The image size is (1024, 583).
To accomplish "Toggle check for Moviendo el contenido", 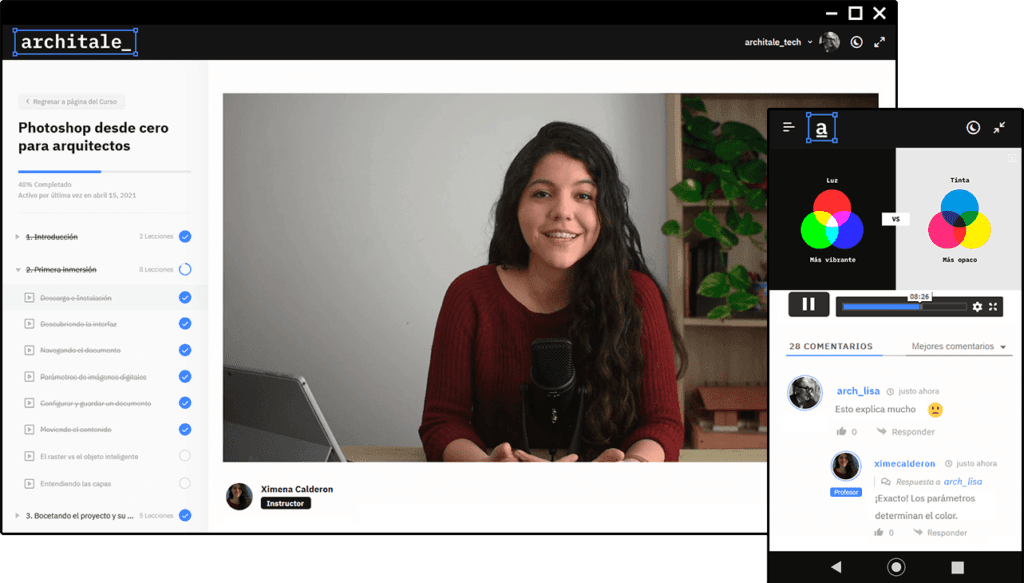I will 185,430.
